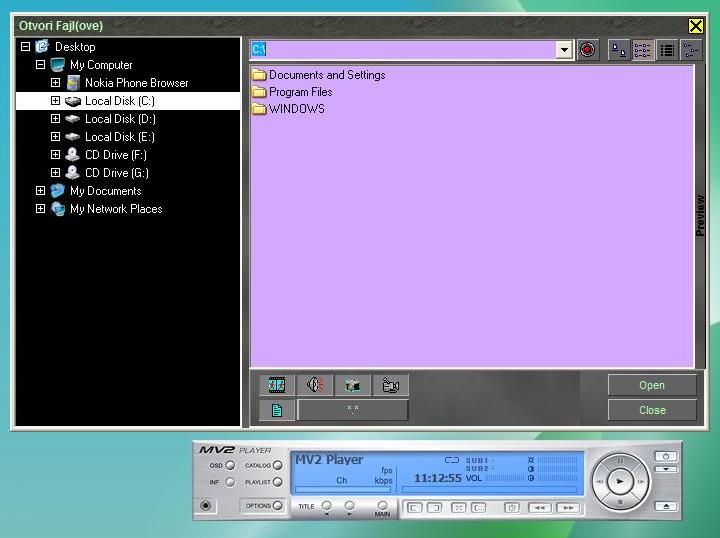Expand Local Disk (C:) node
The height and width of the screenshot is (538, 720).
point(55,100)
